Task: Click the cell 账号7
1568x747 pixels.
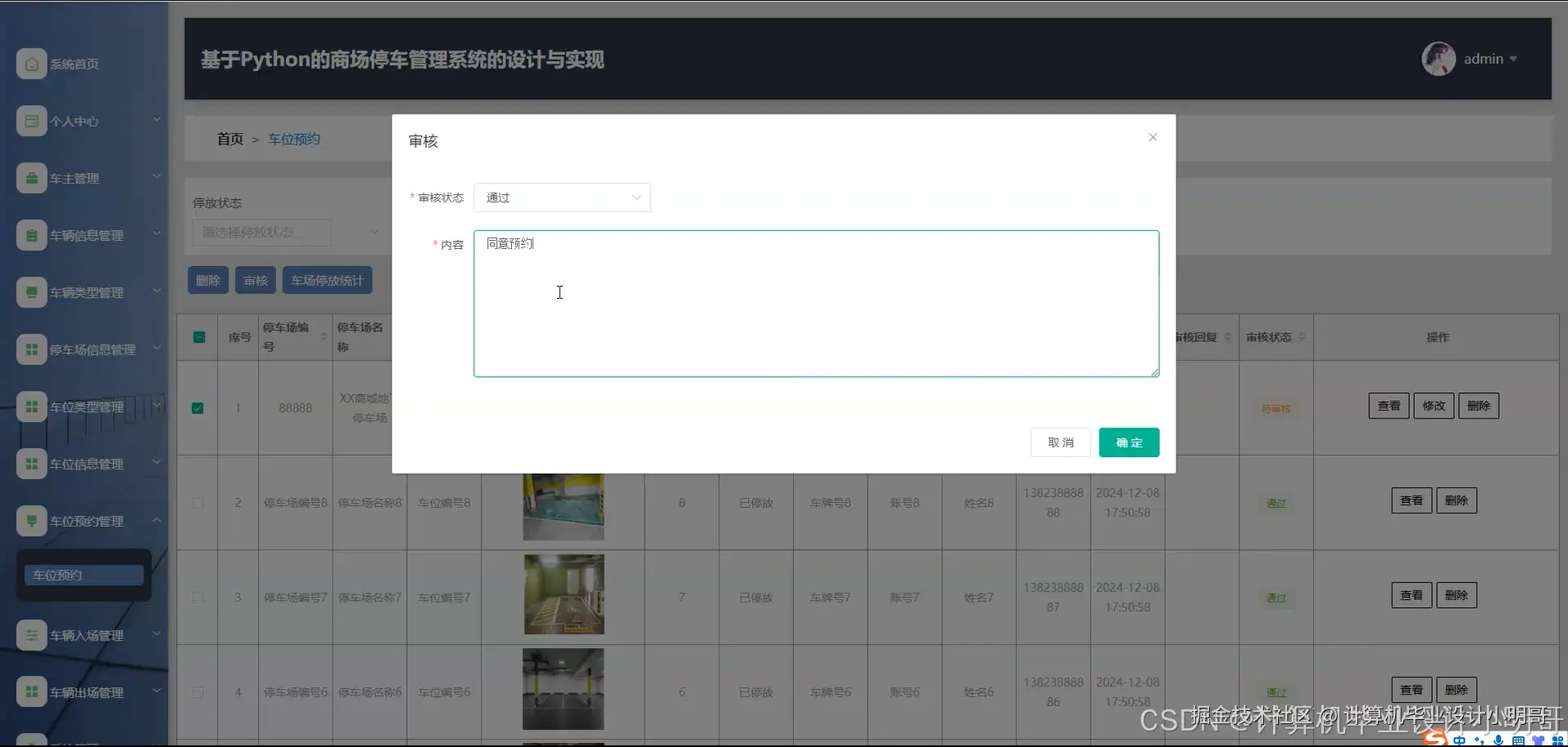Action: [904, 598]
